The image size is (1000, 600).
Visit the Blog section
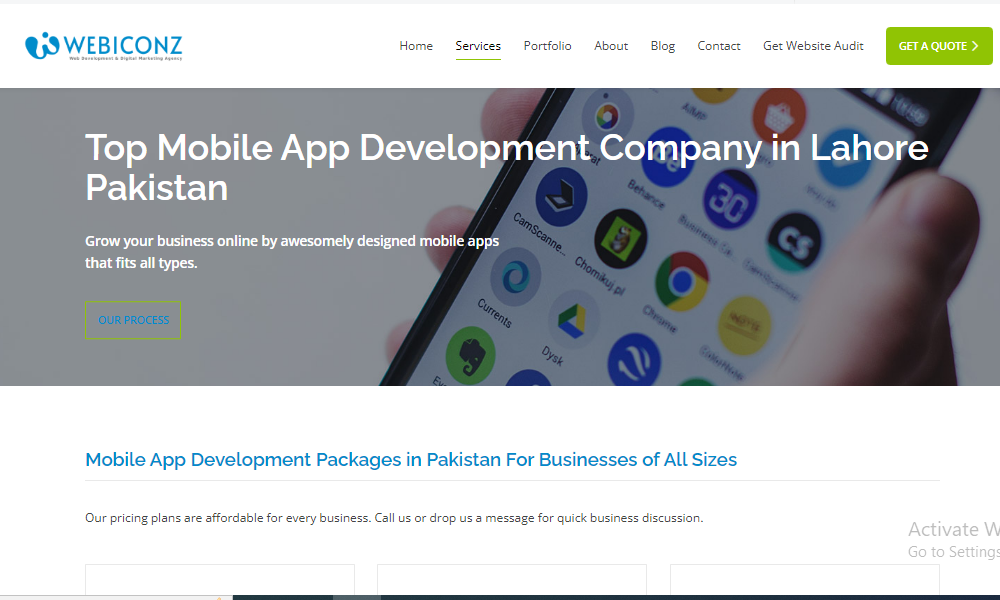pos(662,46)
